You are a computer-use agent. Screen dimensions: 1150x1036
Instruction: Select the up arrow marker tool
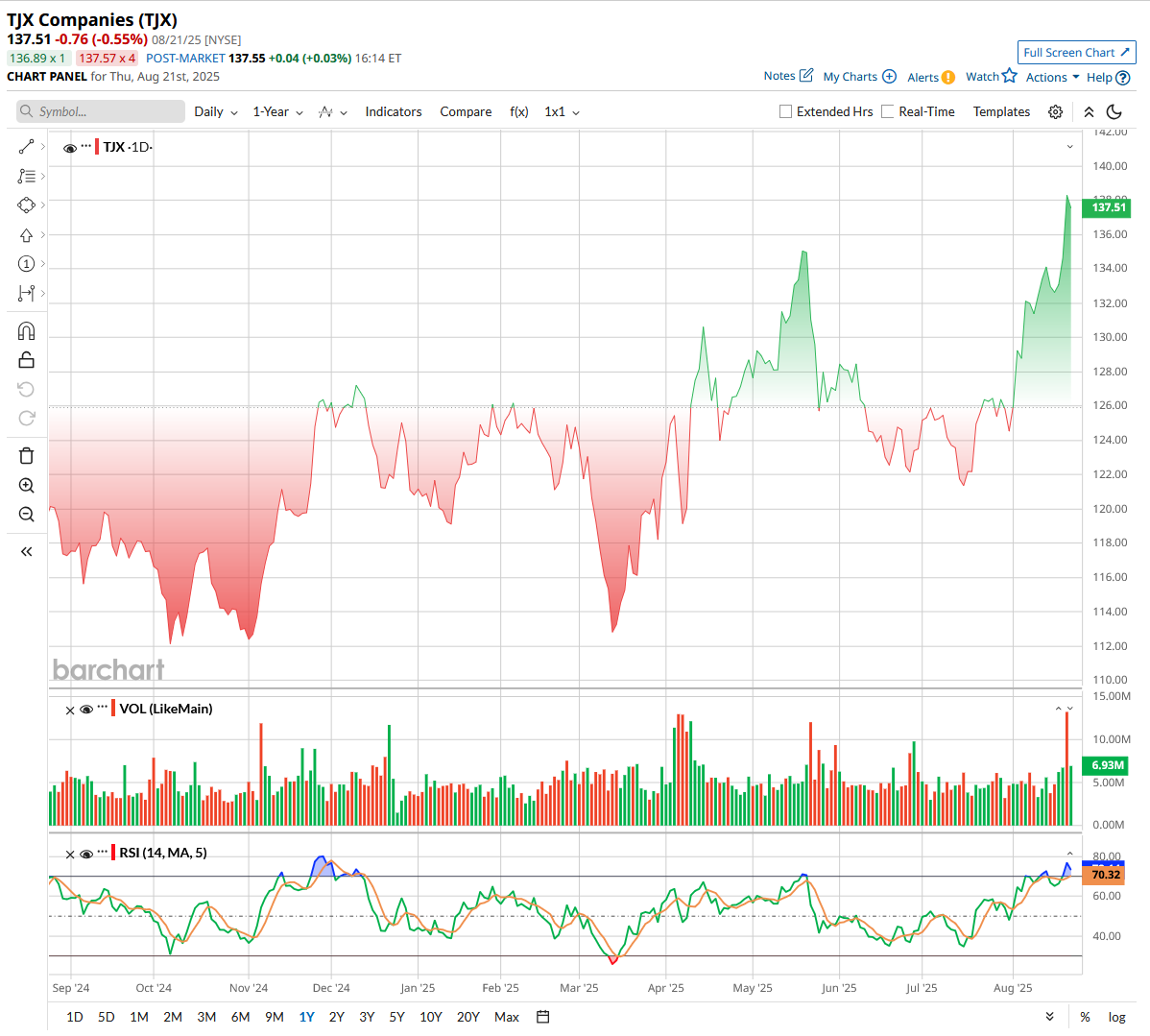(27, 235)
